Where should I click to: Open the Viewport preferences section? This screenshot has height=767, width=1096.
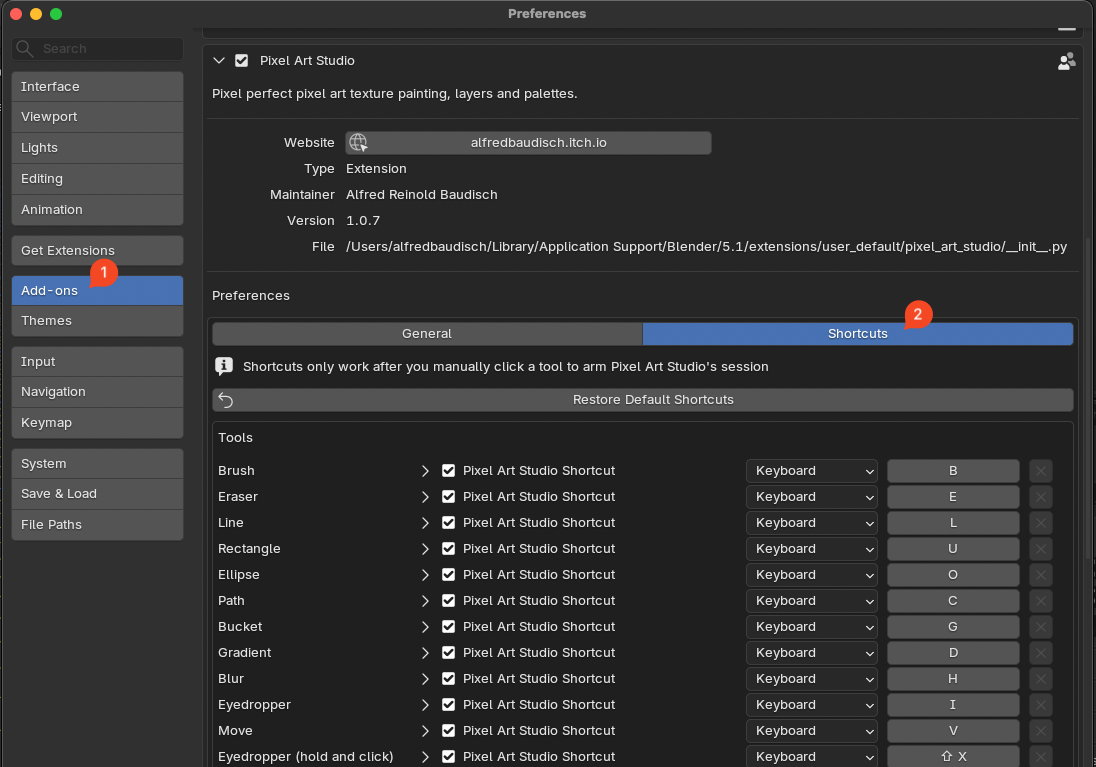(x=97, y=117)
